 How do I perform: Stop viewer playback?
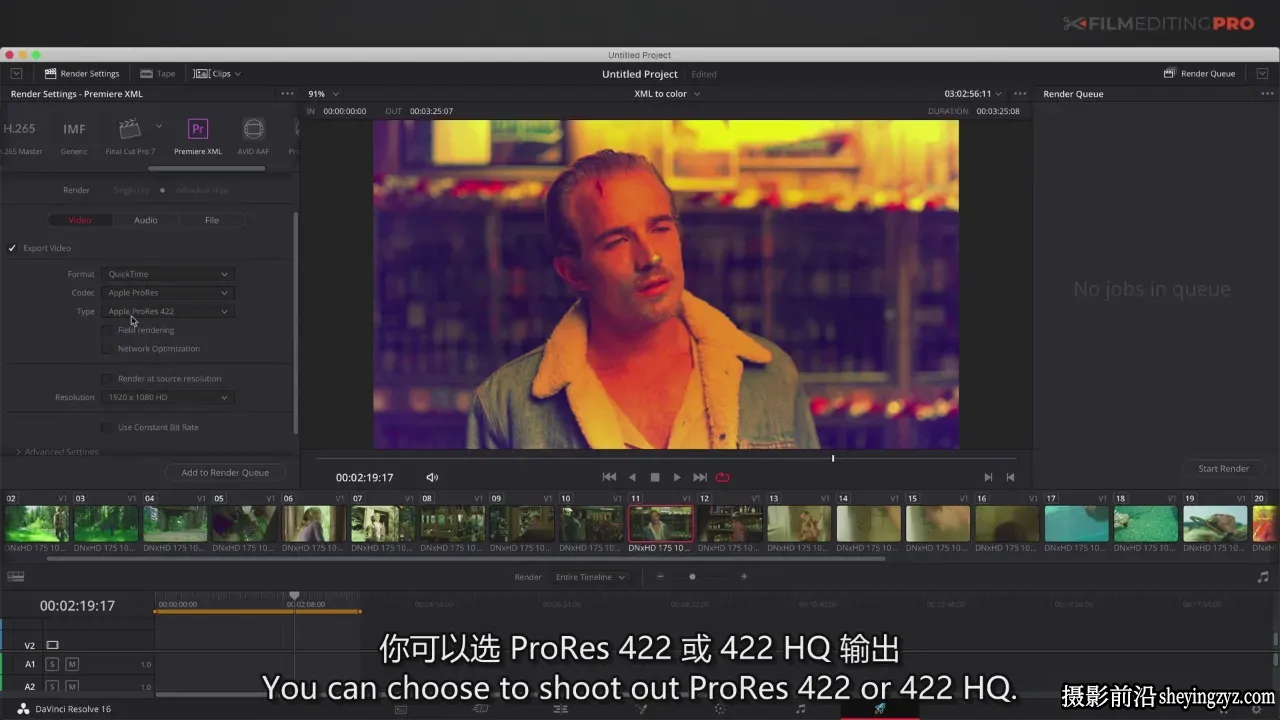pyautogui.click(x=655, y=478)
